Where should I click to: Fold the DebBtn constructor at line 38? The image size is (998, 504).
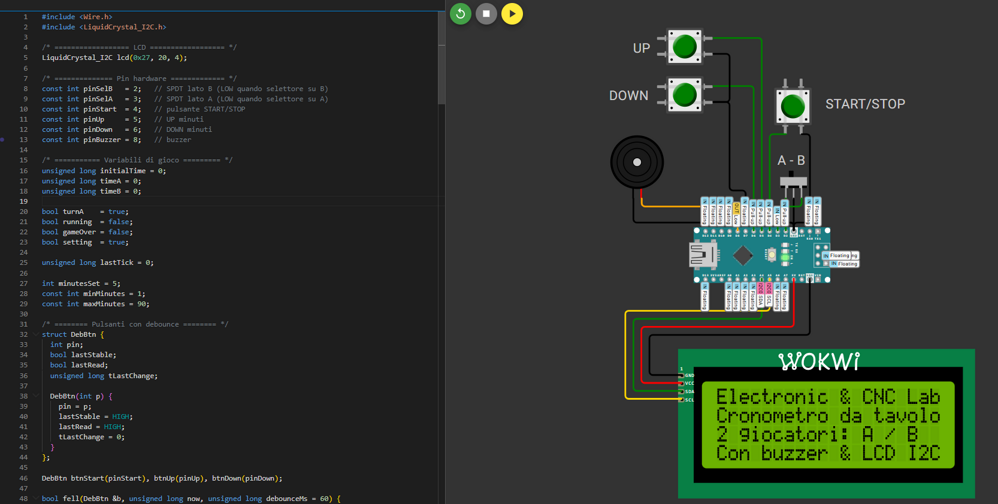(x=36, y=396)
